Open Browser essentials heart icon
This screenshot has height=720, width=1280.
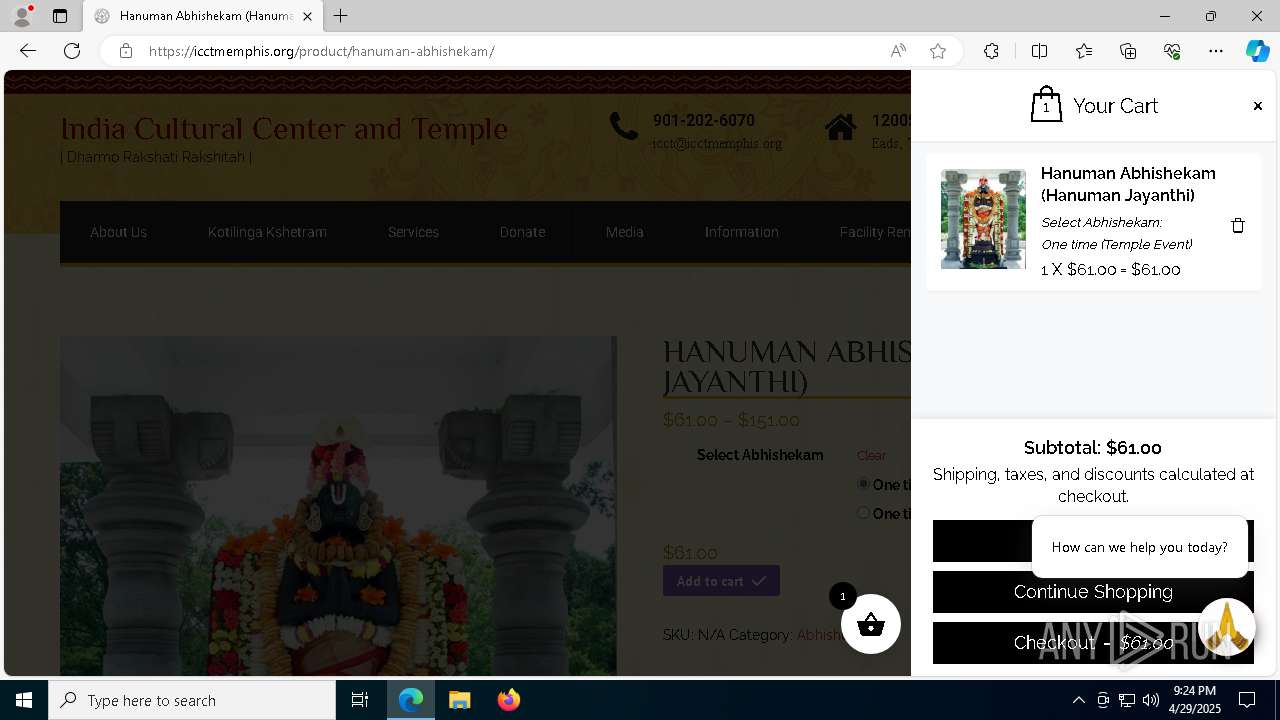1172,51
